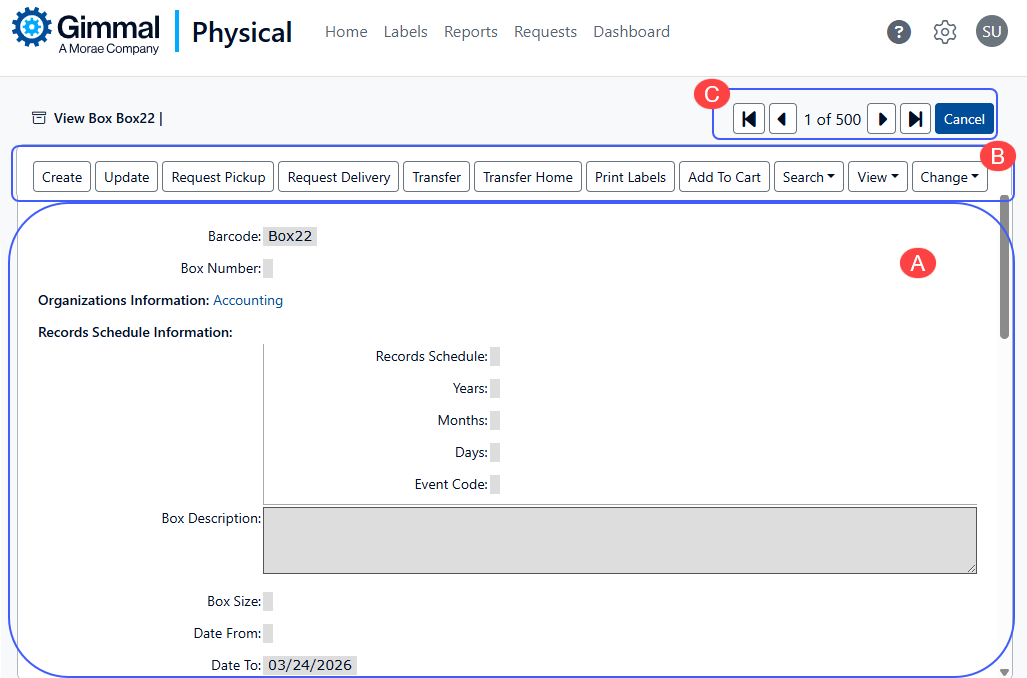Open the Reports menu item
Image resolution: width=1027 pixels, height=678 pixels.
(470, 32)
